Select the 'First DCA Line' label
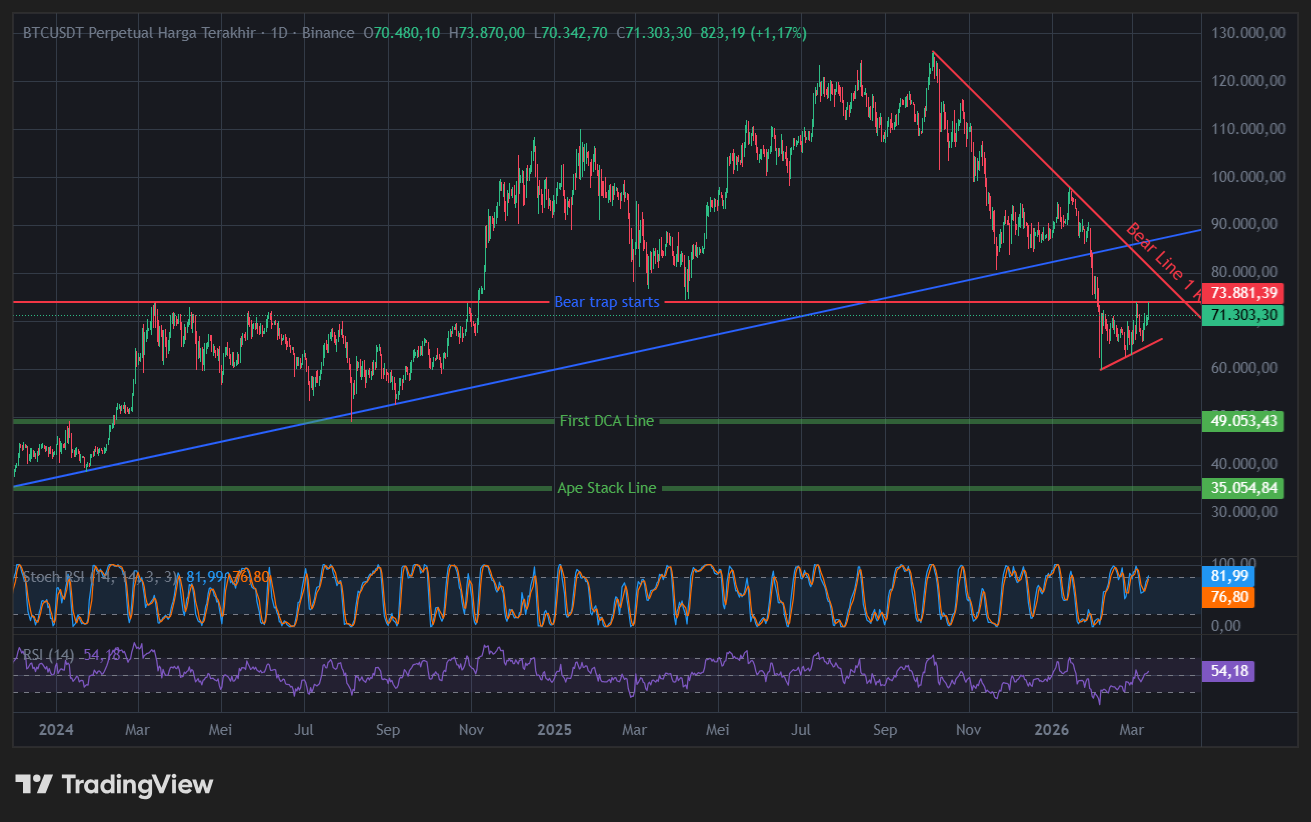This screenshot has height=822, width=1311. click(607, 421)
